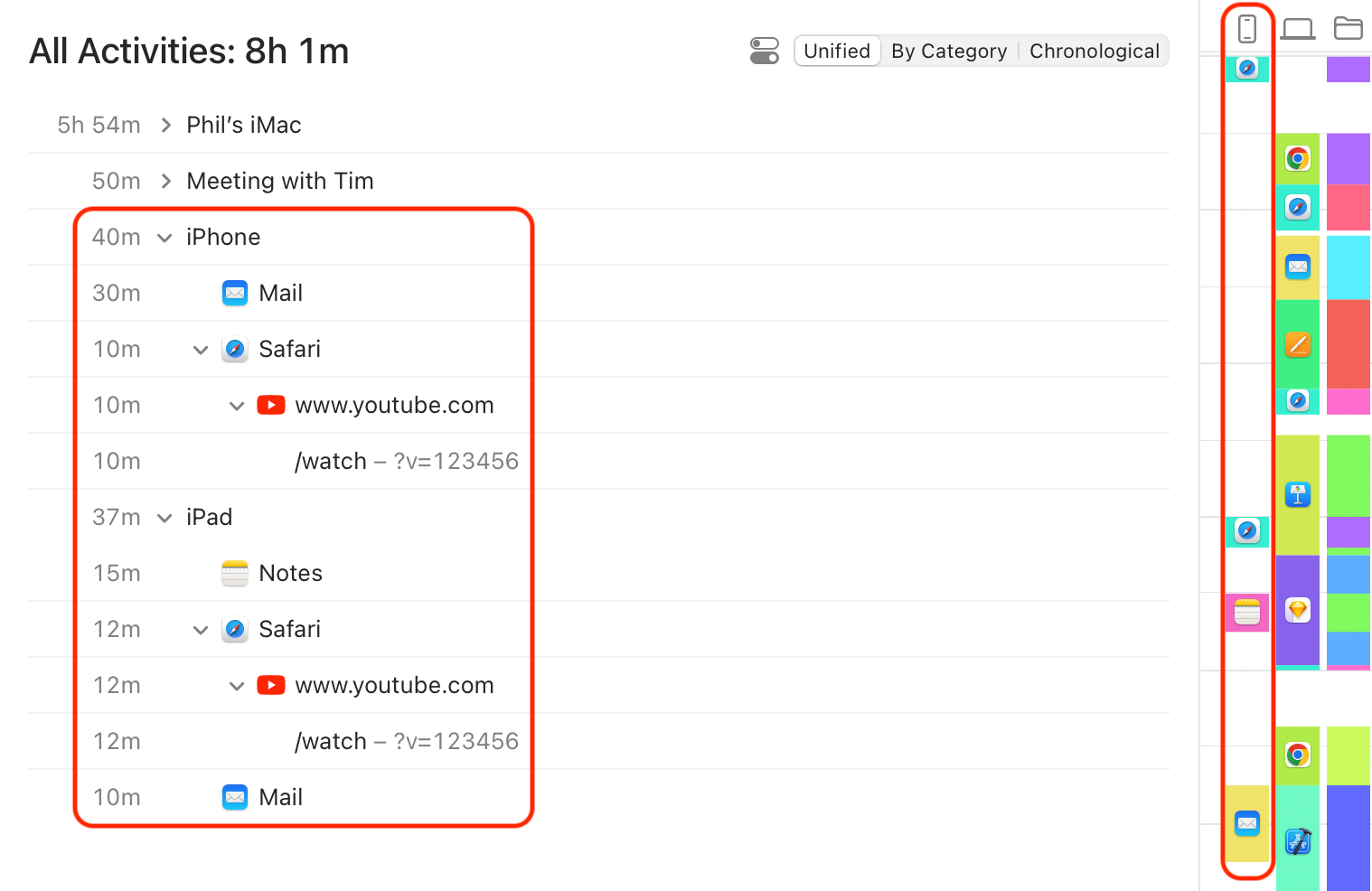Click the pink Notes block in the timeline
Screen dimensions: 1372x891
click(x=1247, y=612)
